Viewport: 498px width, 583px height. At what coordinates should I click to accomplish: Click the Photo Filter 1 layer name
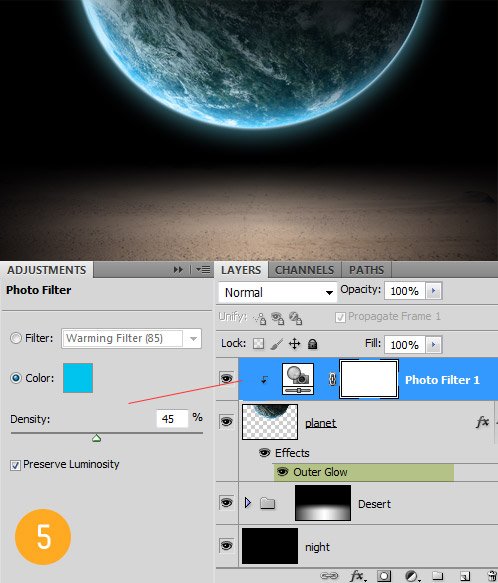(x=442, y=380)
